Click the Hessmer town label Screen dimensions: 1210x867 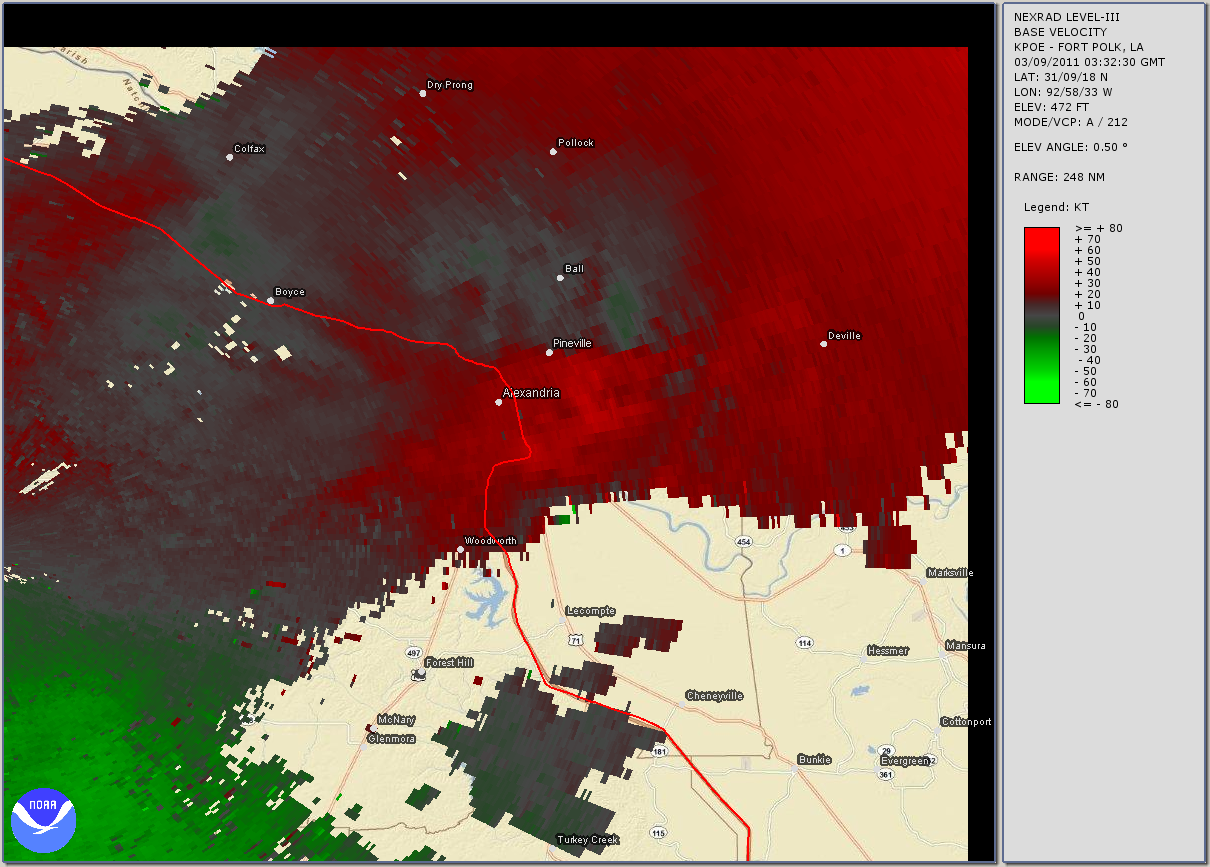(887, 651)
